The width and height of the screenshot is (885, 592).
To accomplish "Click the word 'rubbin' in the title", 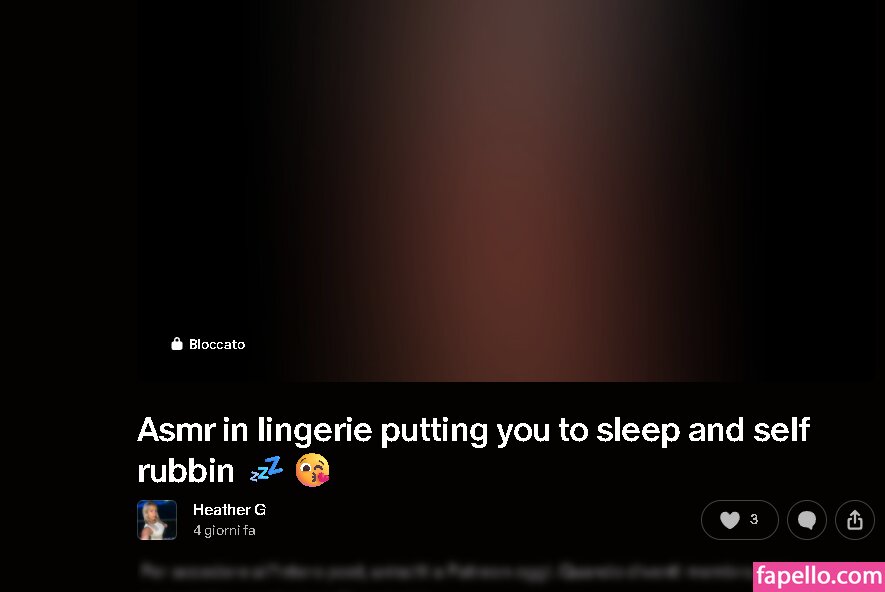I will coord(186,471).
